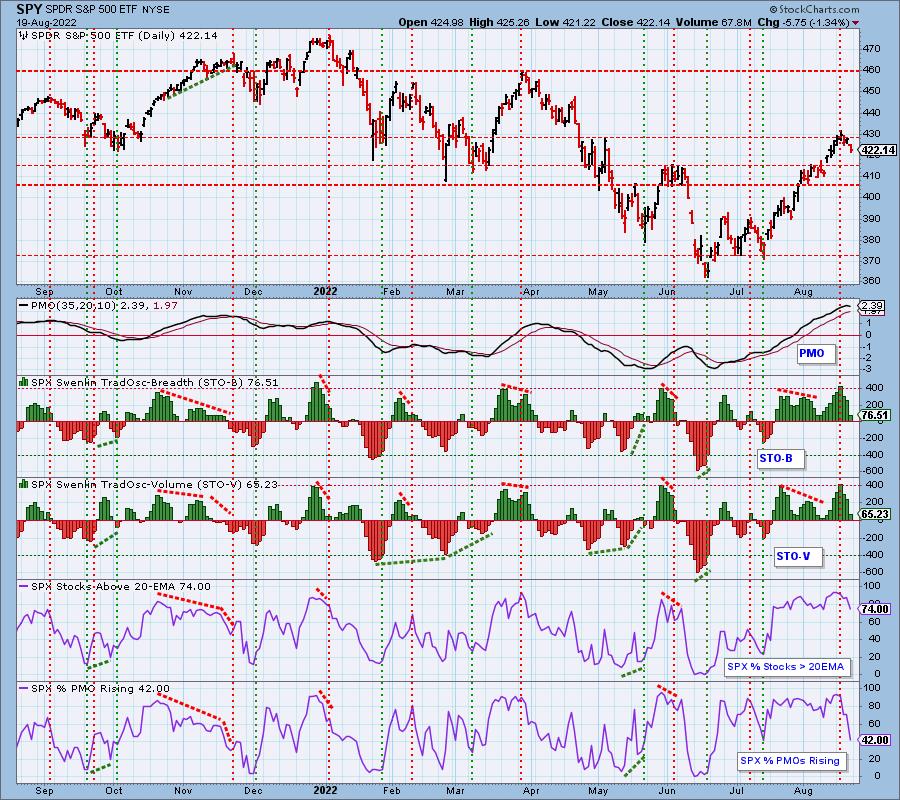Click the Aug label on top time axis
Viewport: 900px width, 800px height.
804,292
